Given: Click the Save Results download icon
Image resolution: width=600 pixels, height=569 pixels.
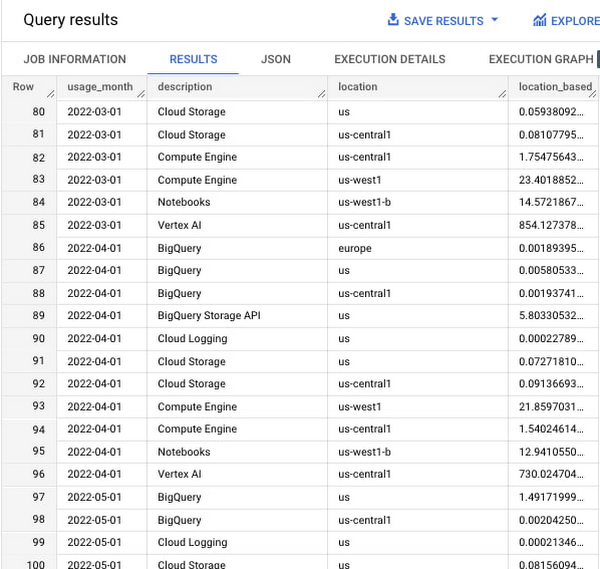Looking at the screenshot, I should click(393, 20).
